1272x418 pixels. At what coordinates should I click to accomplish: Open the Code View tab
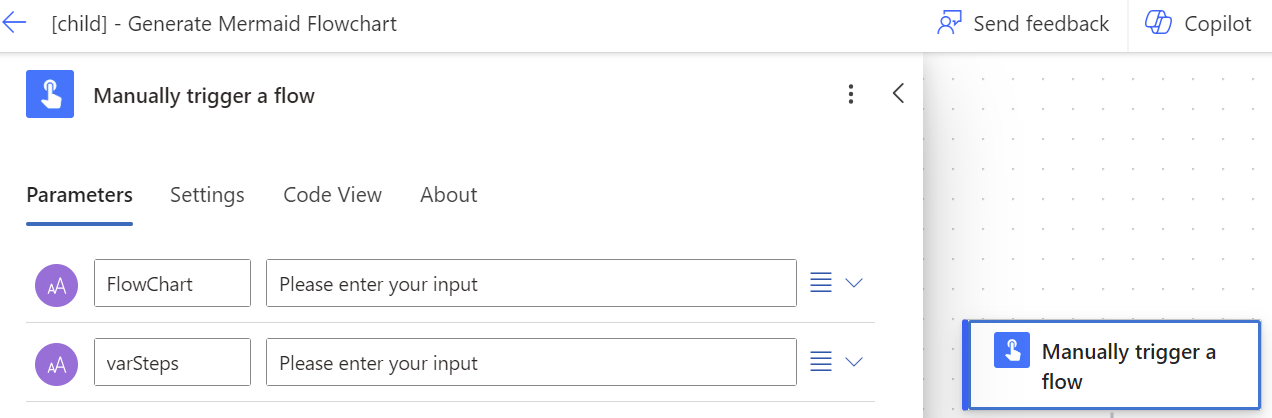coord(332,195)
